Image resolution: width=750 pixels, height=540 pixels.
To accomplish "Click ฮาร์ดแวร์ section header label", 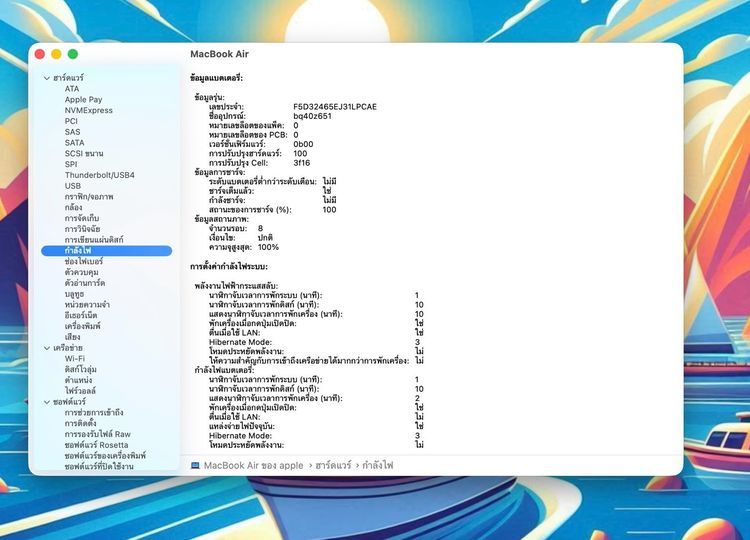I will point(68,78).
